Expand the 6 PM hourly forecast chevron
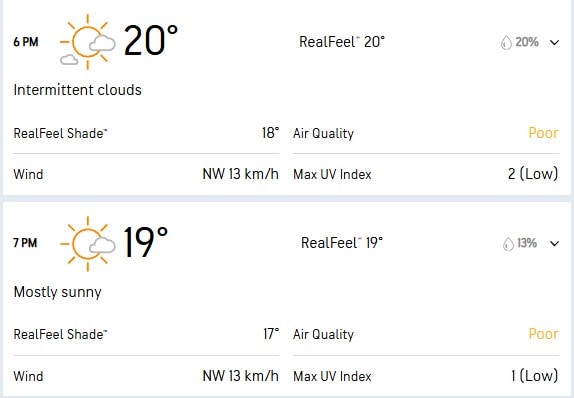574x398 pixels. [x=554, y=42]
